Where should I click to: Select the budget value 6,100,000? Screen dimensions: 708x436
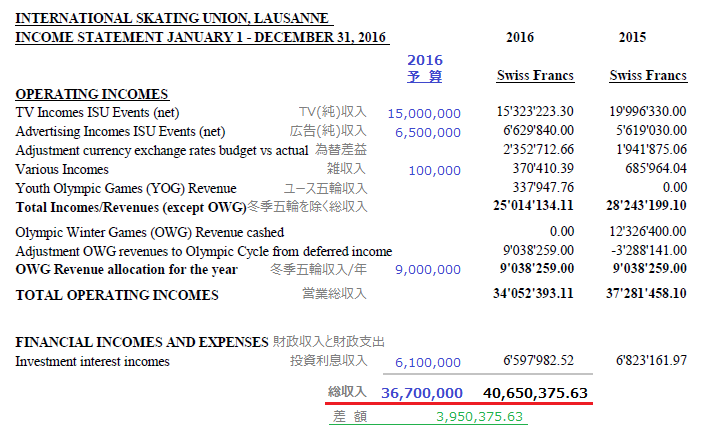click(428, 362)
